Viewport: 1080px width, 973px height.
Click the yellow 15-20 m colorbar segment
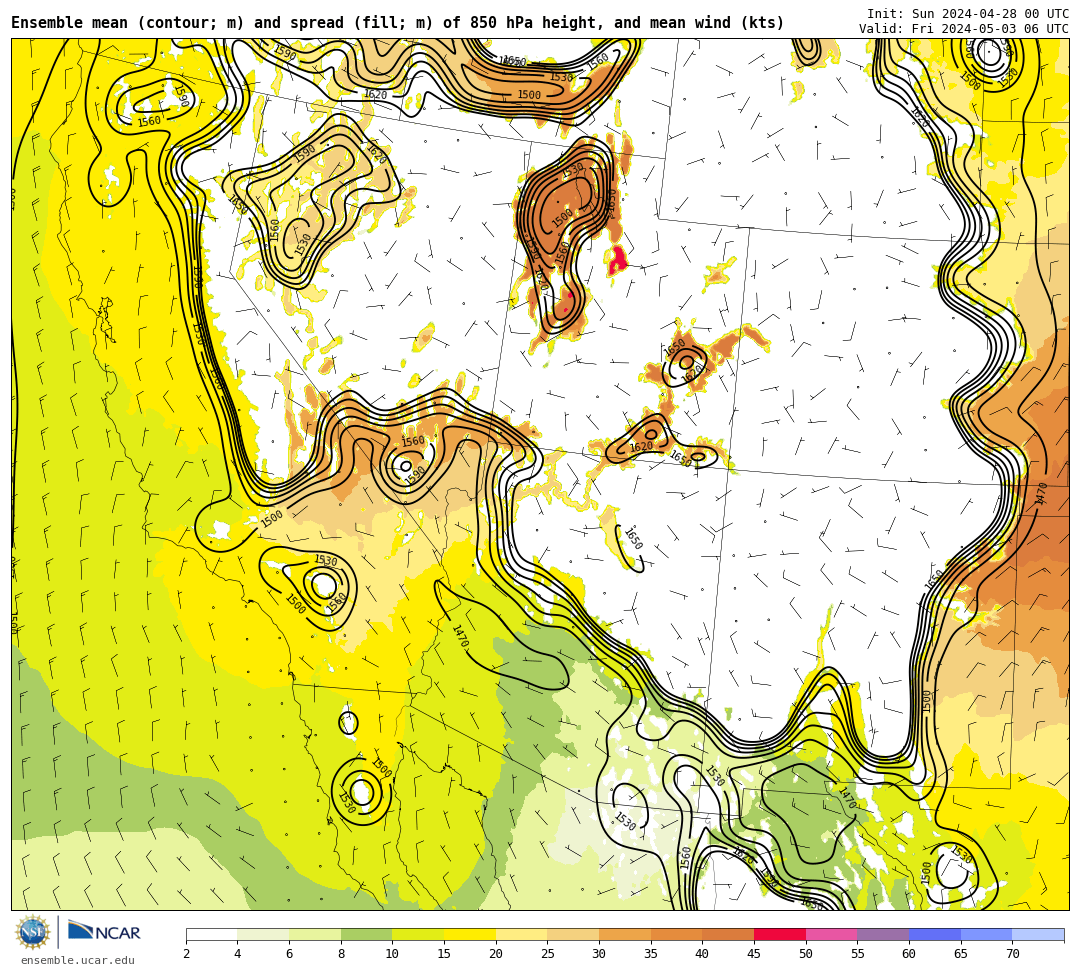tap(470, 934)
